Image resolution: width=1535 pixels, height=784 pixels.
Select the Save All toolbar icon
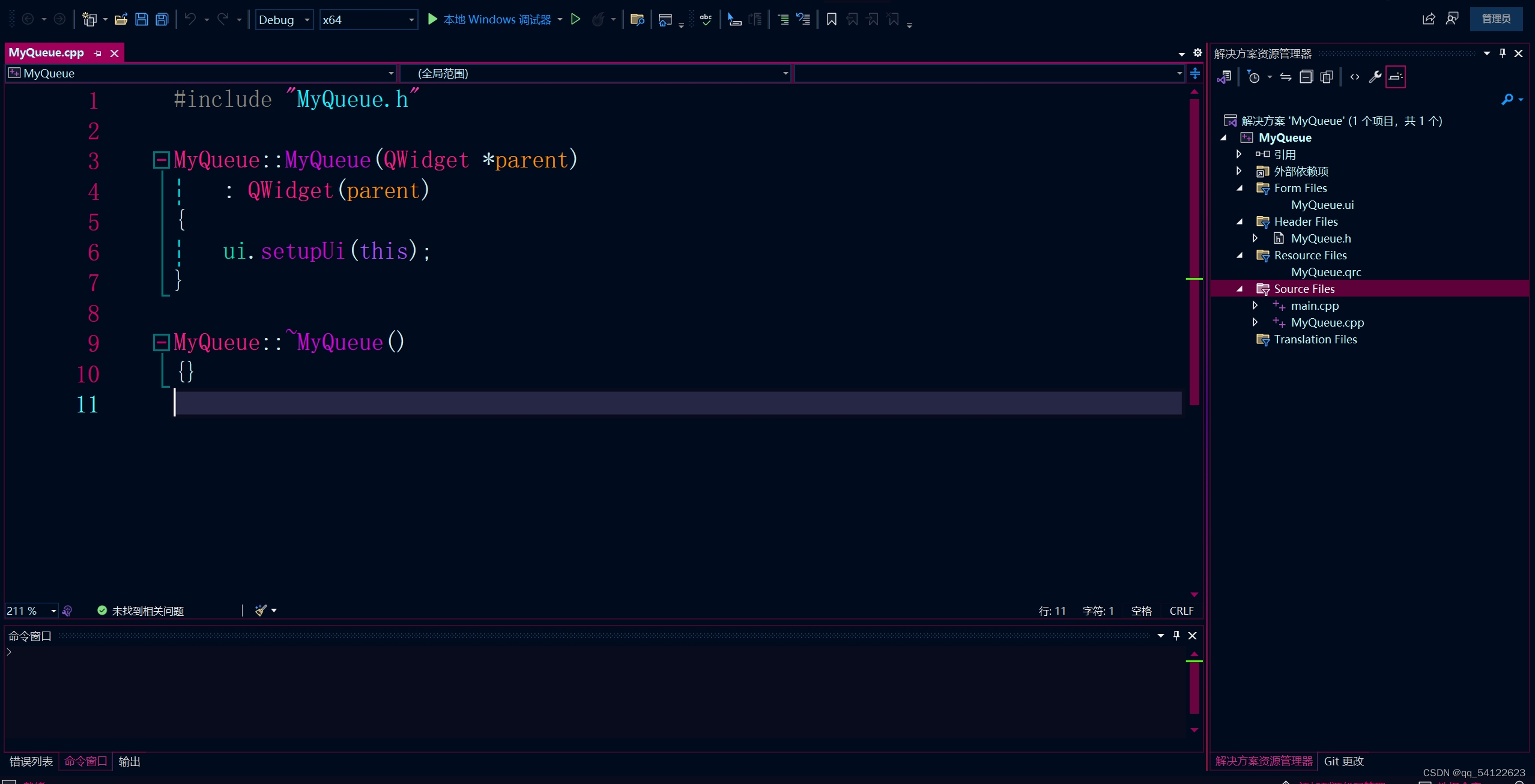tap(162, 19)
